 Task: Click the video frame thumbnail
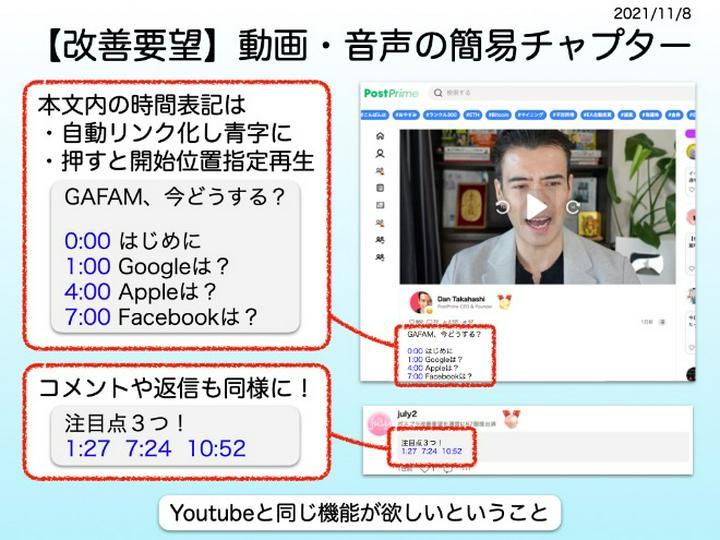537,207
